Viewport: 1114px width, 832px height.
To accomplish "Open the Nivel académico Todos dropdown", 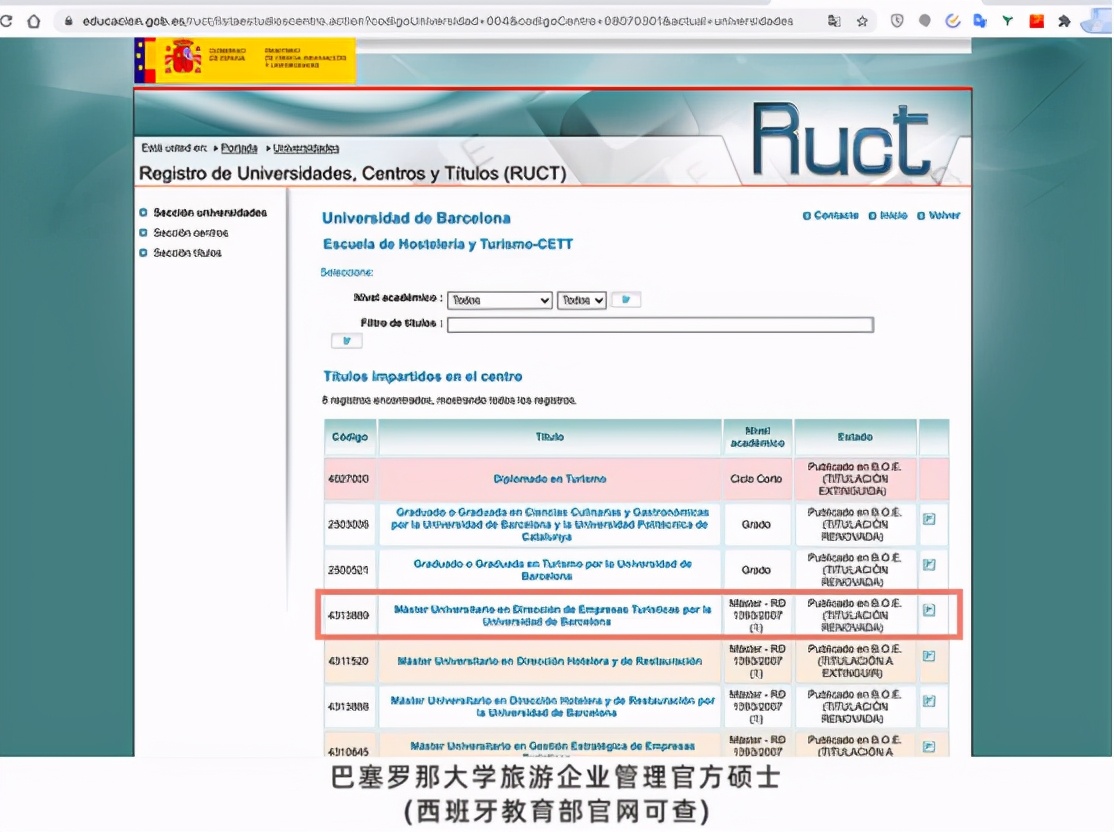I will (499, 301).
